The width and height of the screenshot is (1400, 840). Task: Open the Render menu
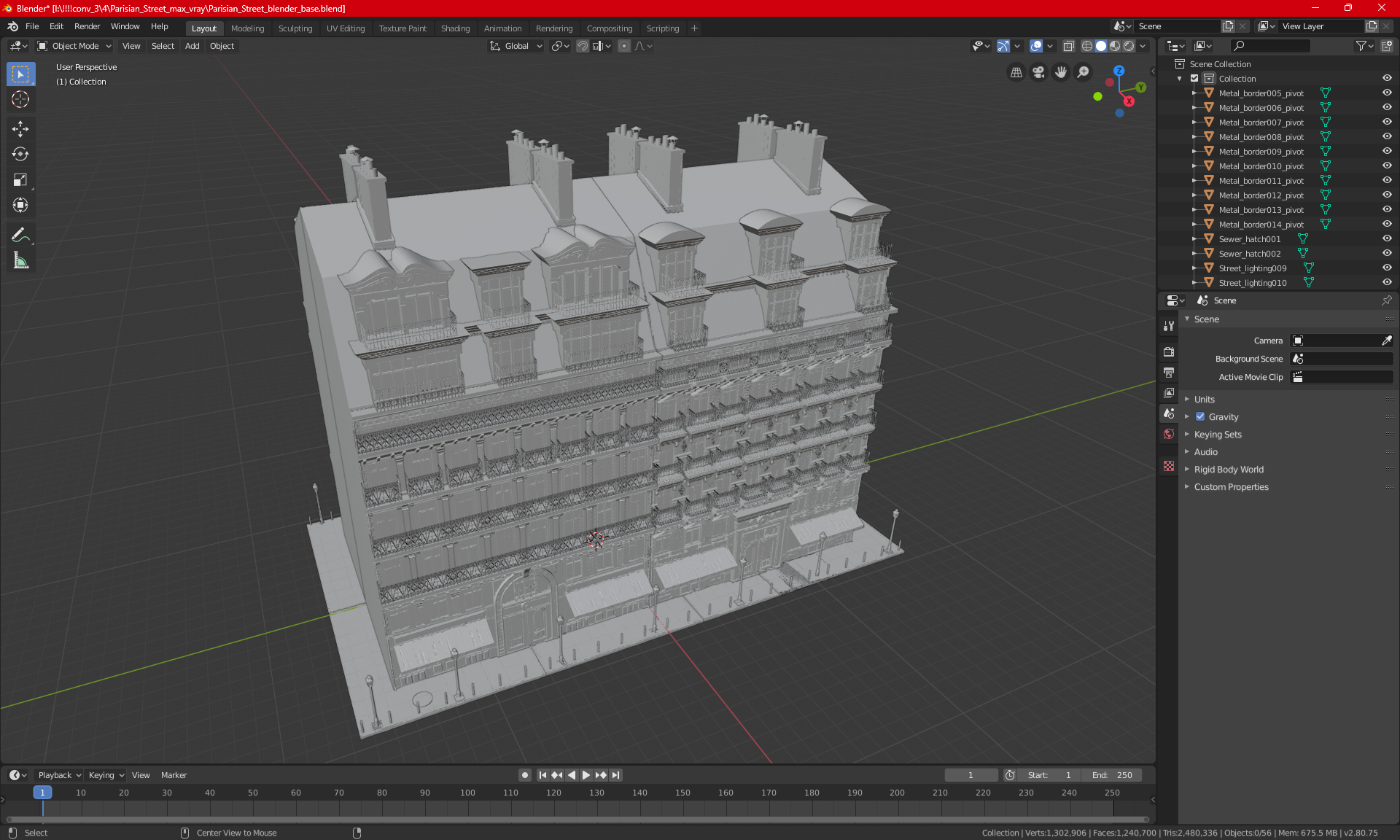pyautogui.click(x=87, y=26)
